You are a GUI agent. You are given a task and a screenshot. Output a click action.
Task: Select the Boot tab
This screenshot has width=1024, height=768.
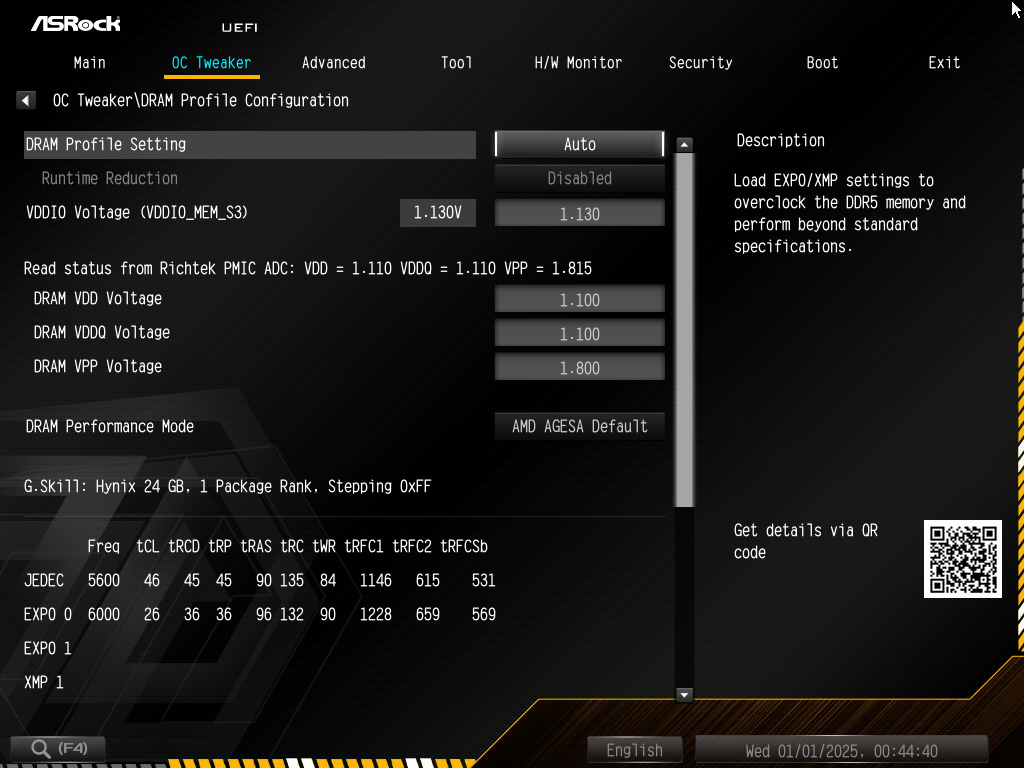coord(822,62)
